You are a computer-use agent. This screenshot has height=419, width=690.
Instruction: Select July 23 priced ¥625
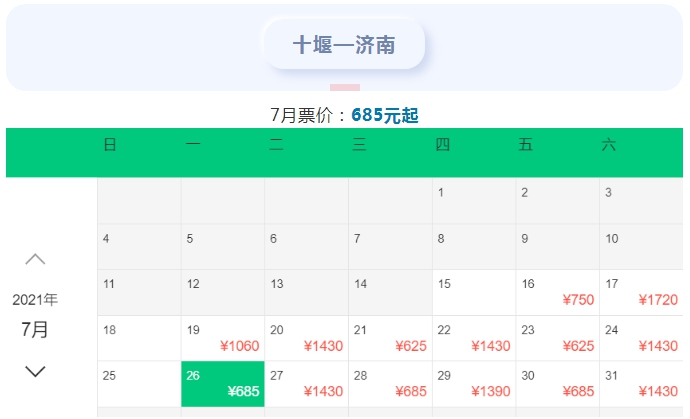pyautogui.click(x=558, y=338)
